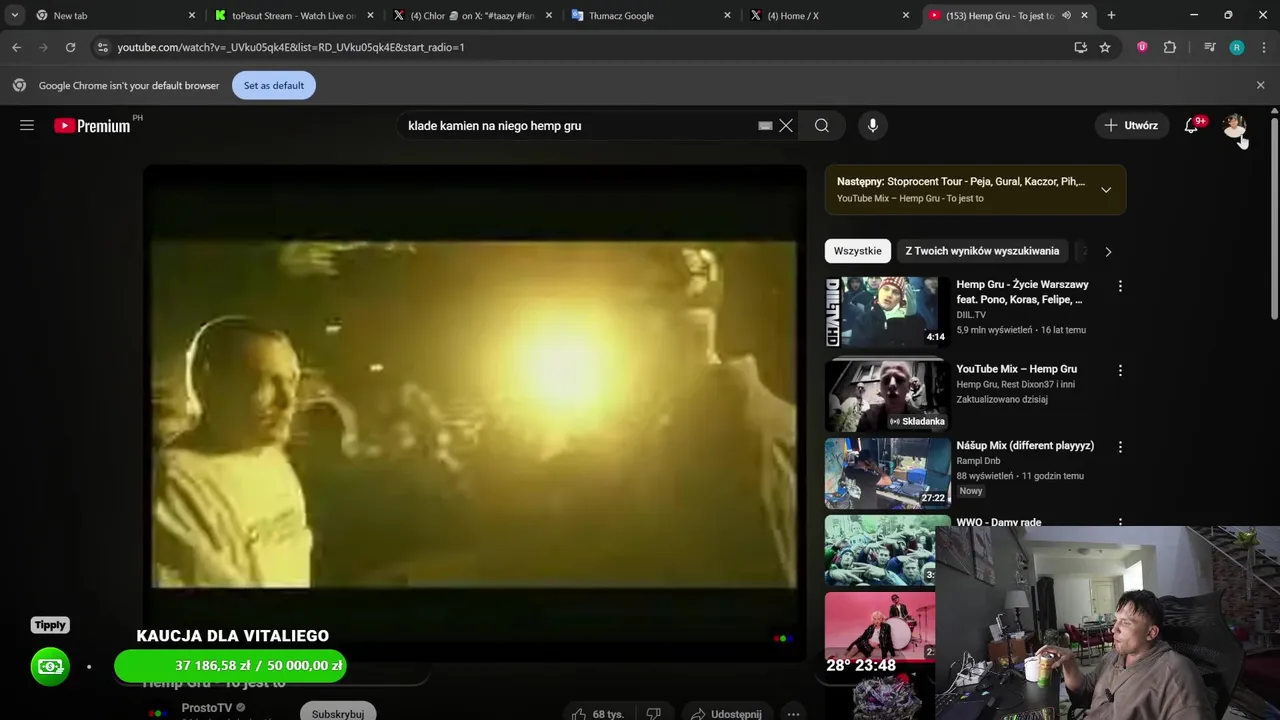Screen dimensions: 1280x720
Task: Open Nášup Mix (different playyyz) thumbnail
Action: (x=888, y=472)
